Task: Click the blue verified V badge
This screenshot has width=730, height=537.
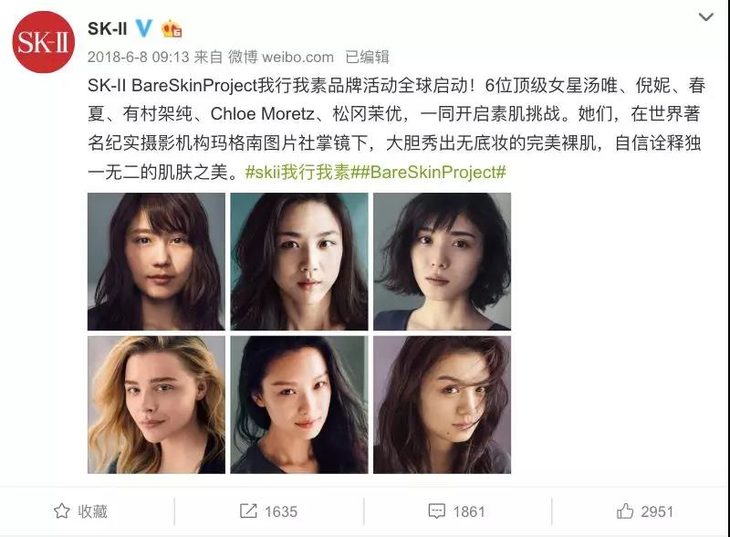Action: tap(144, 28)
